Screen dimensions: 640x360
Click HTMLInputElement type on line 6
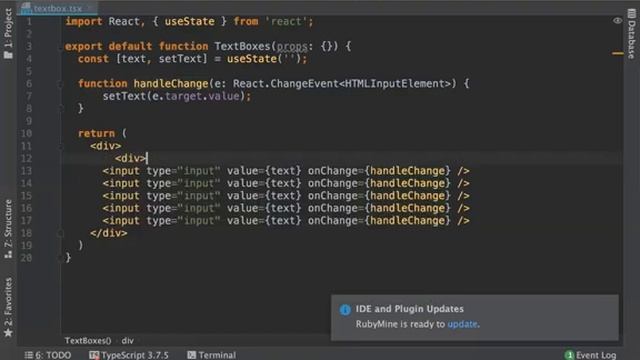(x=395, y=84)
